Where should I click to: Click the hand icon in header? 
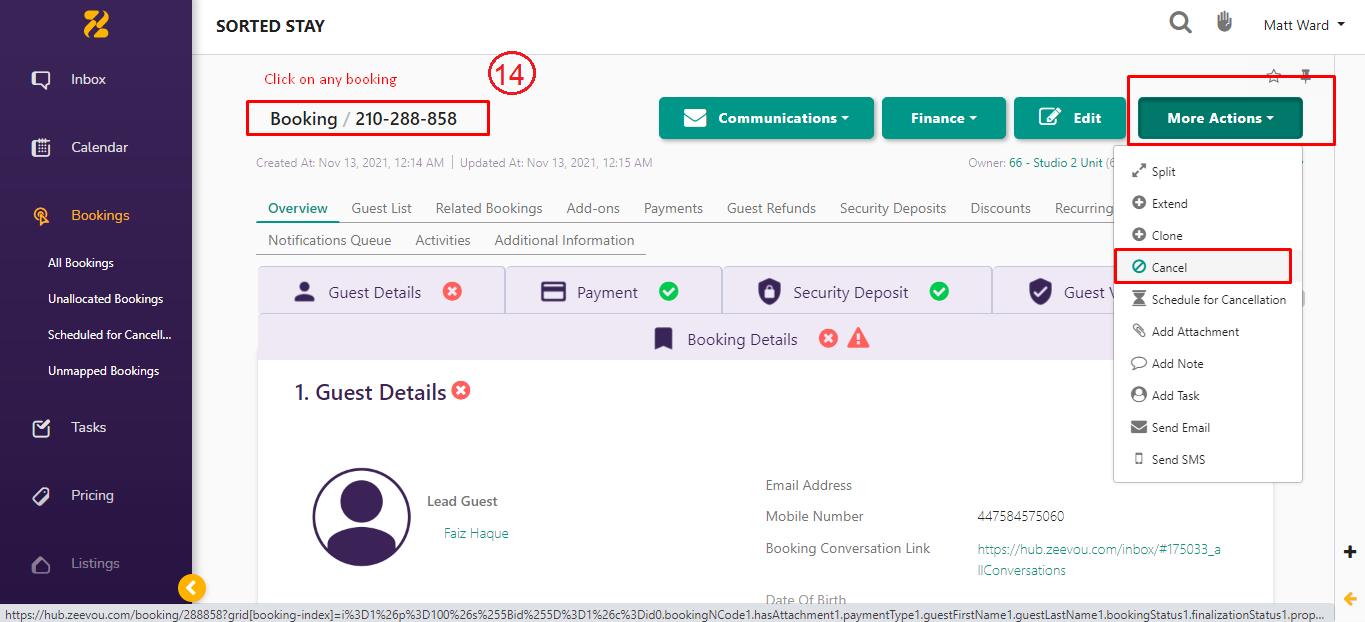pyautogui.click(x=1224, y=22)
